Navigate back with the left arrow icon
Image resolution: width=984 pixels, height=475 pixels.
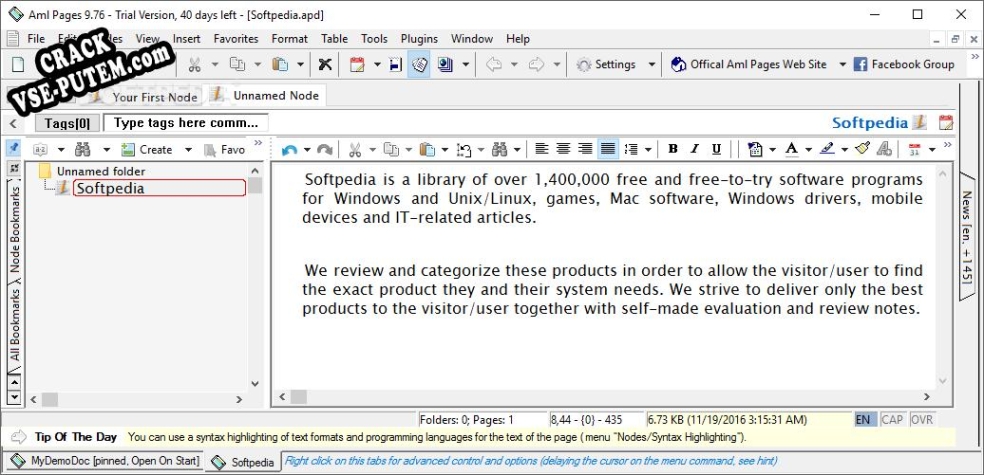[x=495, y=65]
